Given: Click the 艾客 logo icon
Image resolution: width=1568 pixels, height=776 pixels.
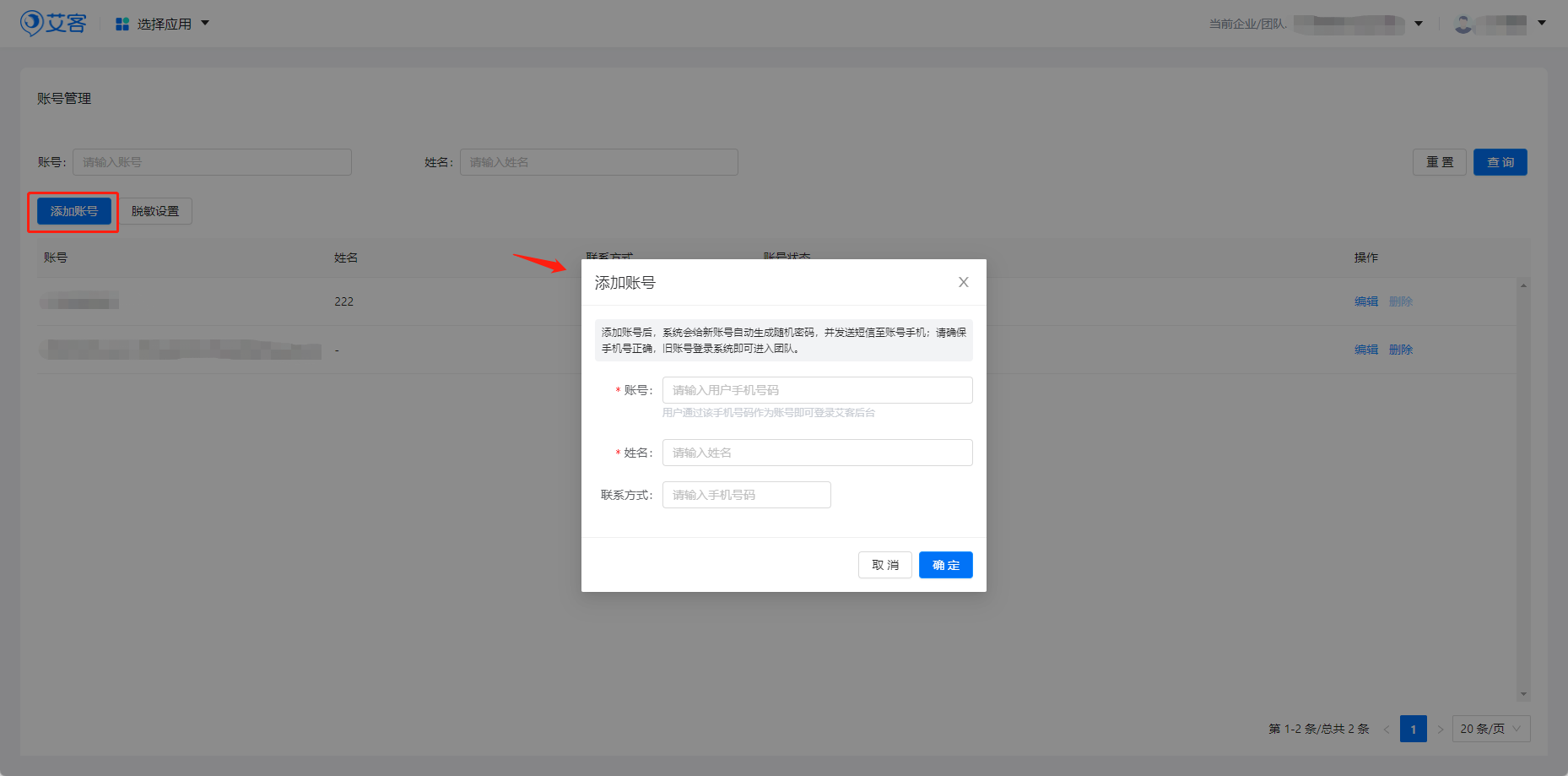Looking at the screenshot, I should point(32,23).
